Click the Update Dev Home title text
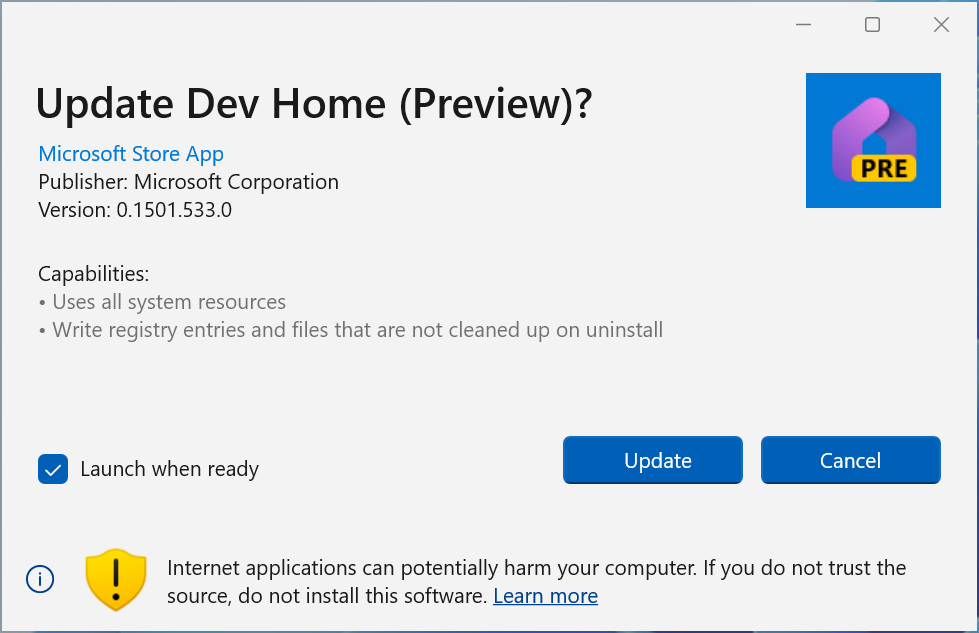Viewport: 979px width, 633px height. [313, 103]
